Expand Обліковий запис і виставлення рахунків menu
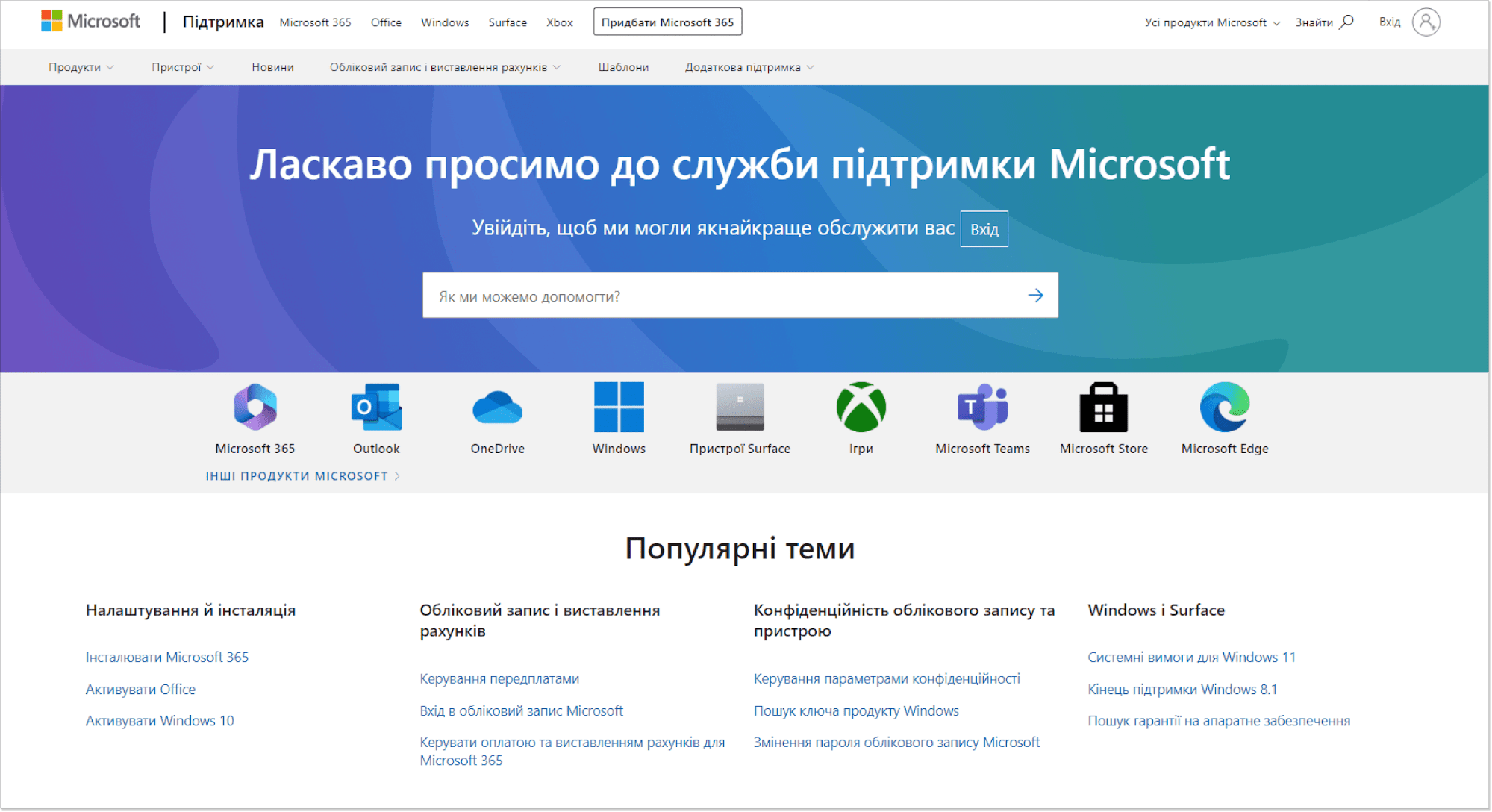The width and height of the screenshot is (1492, 812). (x=445, y=67)
